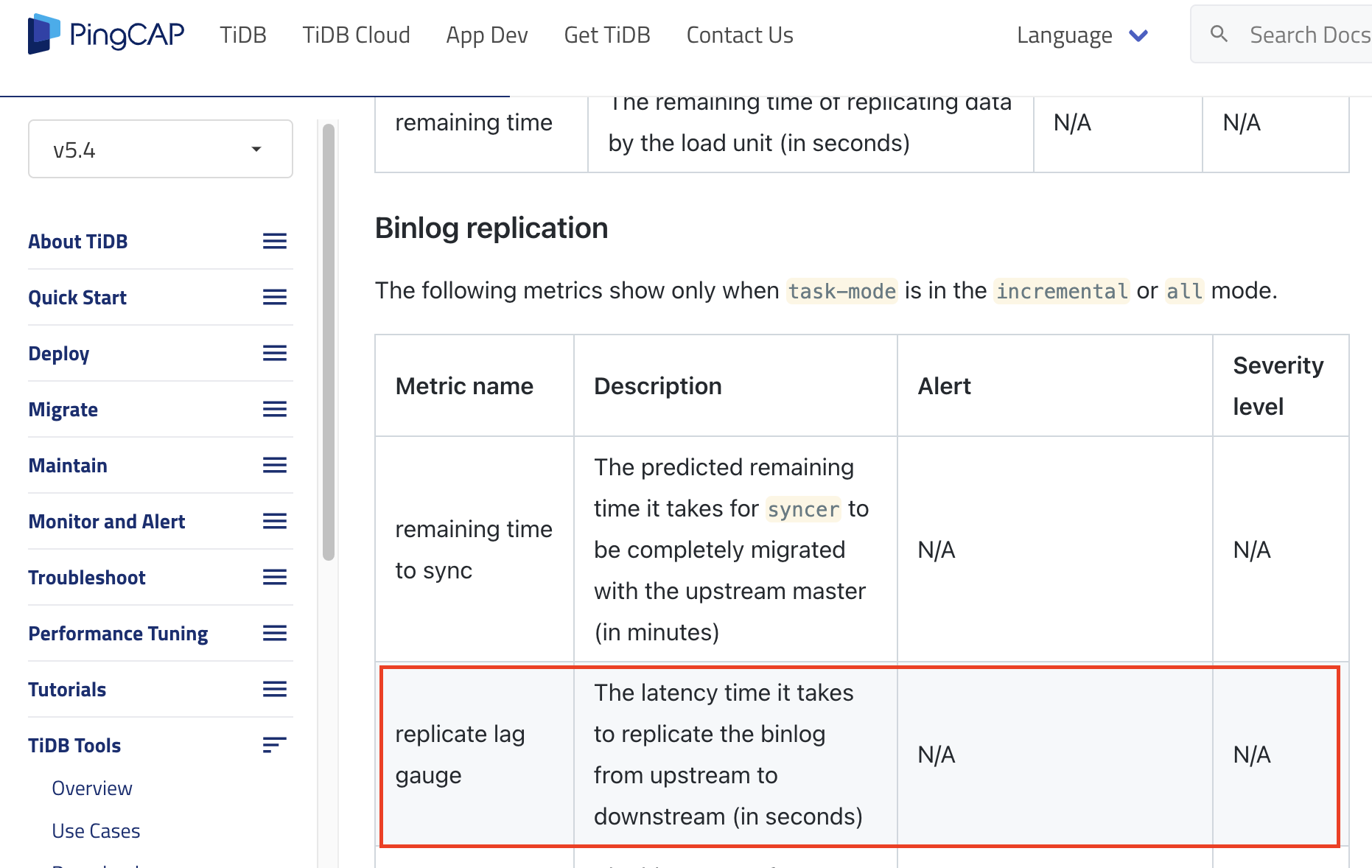Open the v5.4 version dropdown
The width and height of the screenshot is (1372, 868).
point(160,150)
